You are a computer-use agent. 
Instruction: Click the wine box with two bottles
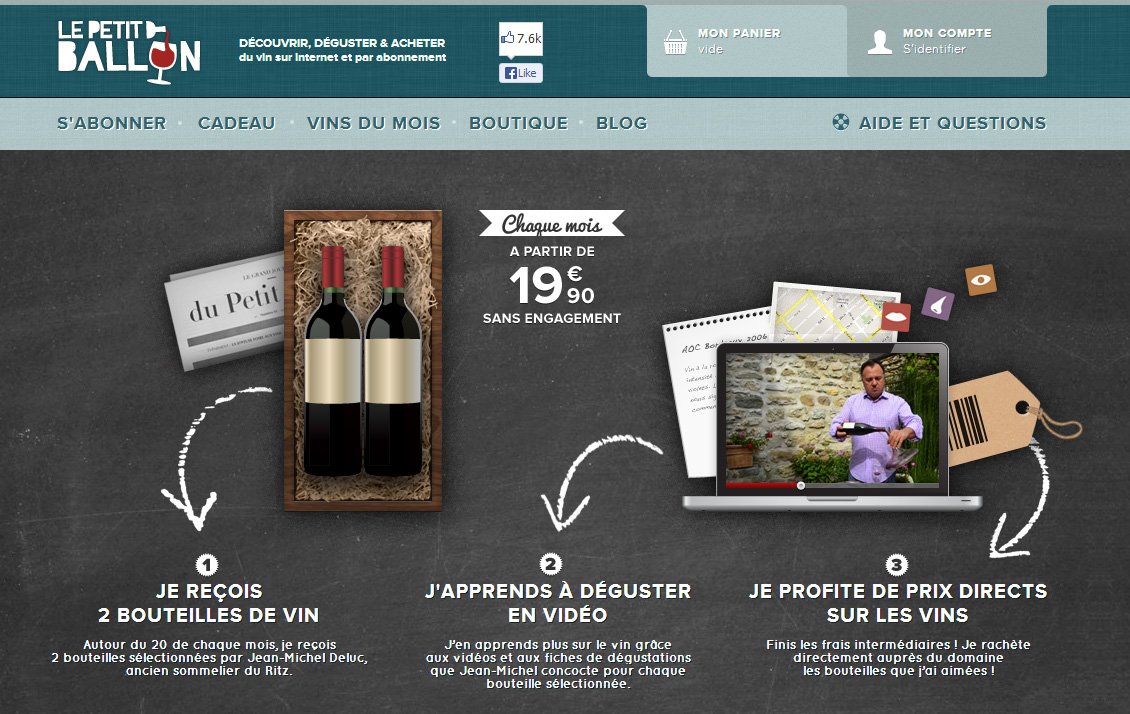362,360
